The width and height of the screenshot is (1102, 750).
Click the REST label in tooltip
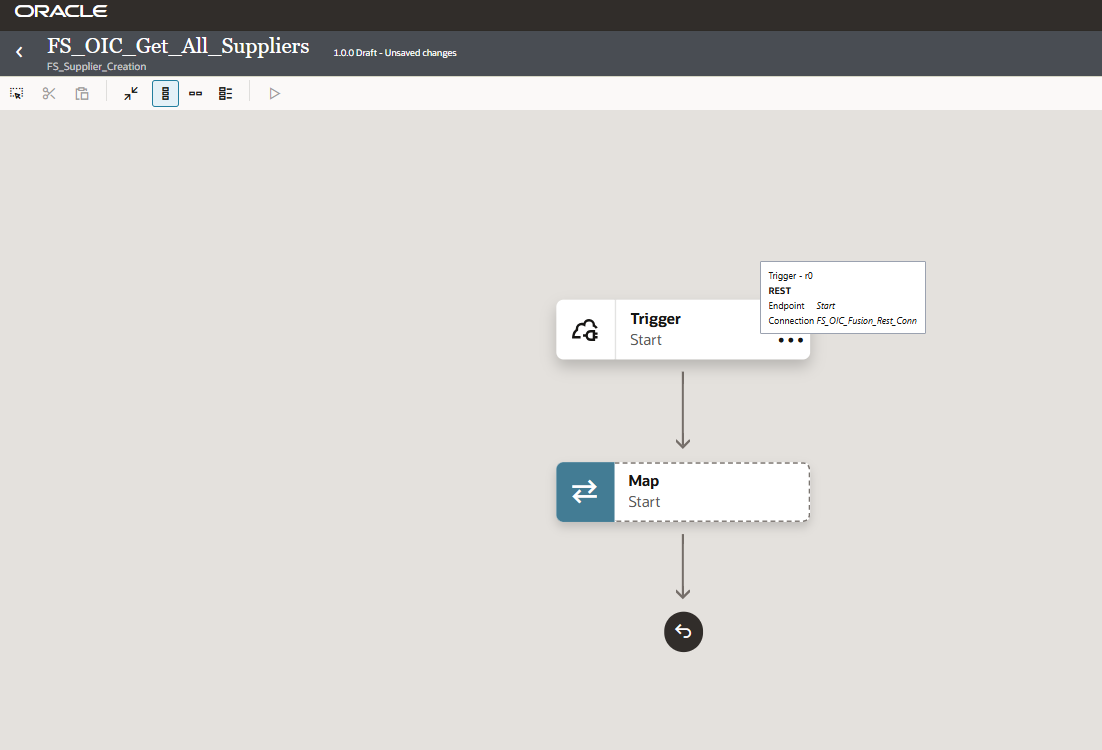coord(779,291)
